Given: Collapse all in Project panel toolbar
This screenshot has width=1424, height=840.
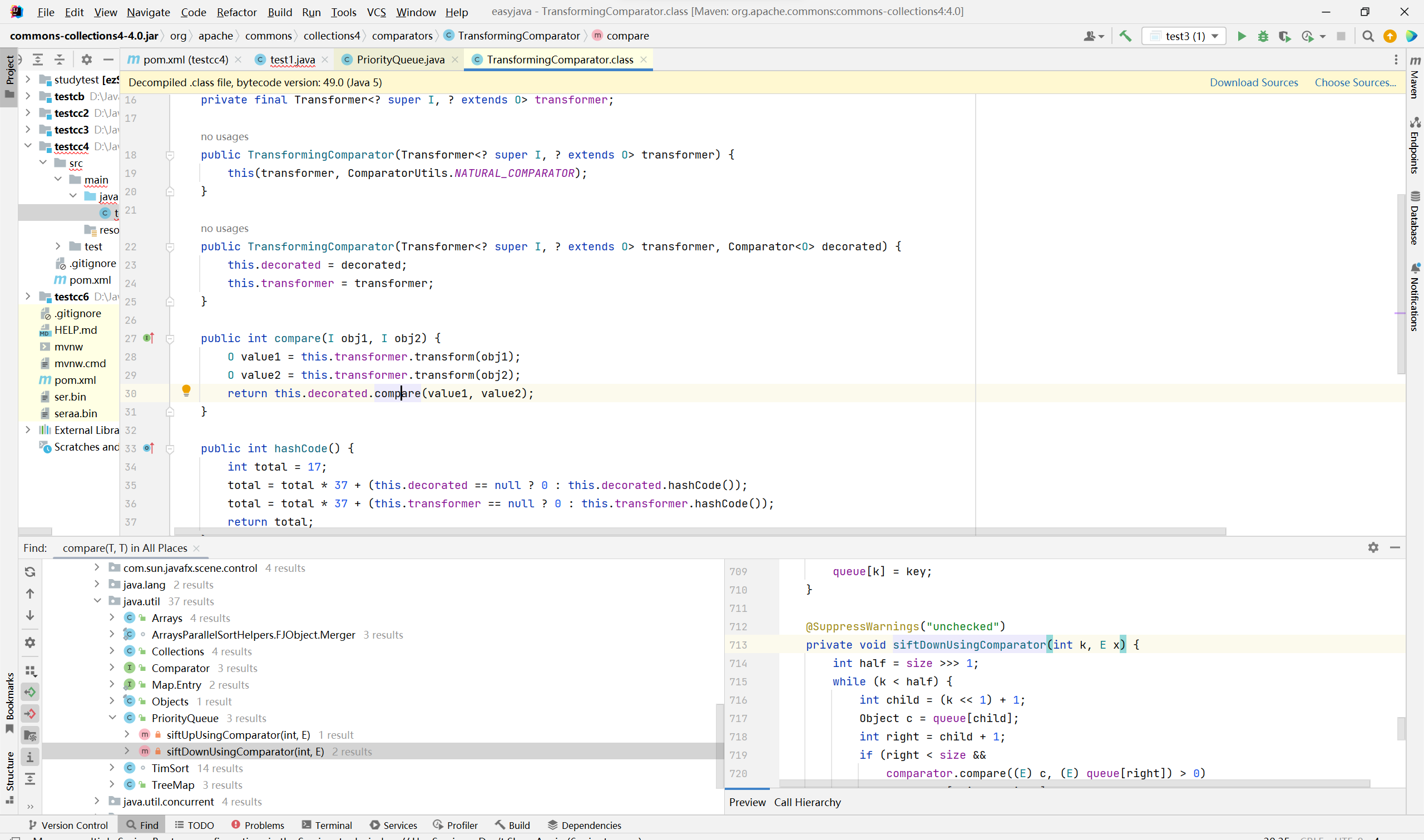Looking at the screenshot, I should [60, 60].
